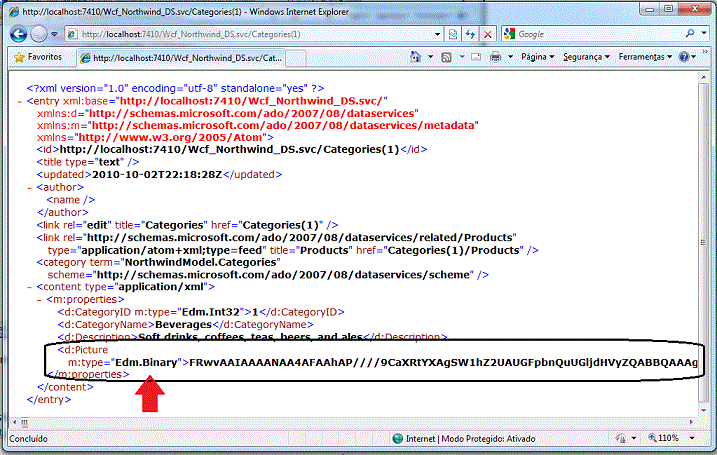The image size is (717, 455).
Task: Collapse the entry XML root node
Action: [21, 102]
